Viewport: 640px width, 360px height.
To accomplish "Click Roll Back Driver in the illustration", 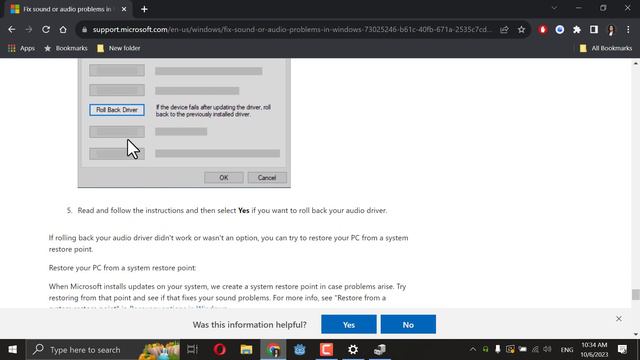I will pos(117,110).
